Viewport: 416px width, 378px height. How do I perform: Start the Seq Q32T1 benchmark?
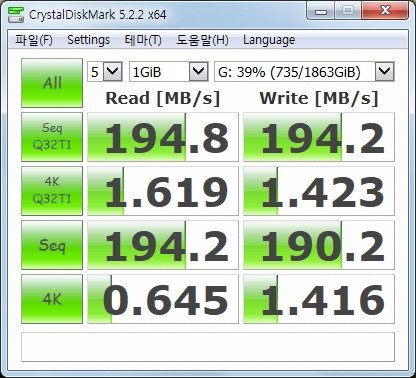coord(52,137)
